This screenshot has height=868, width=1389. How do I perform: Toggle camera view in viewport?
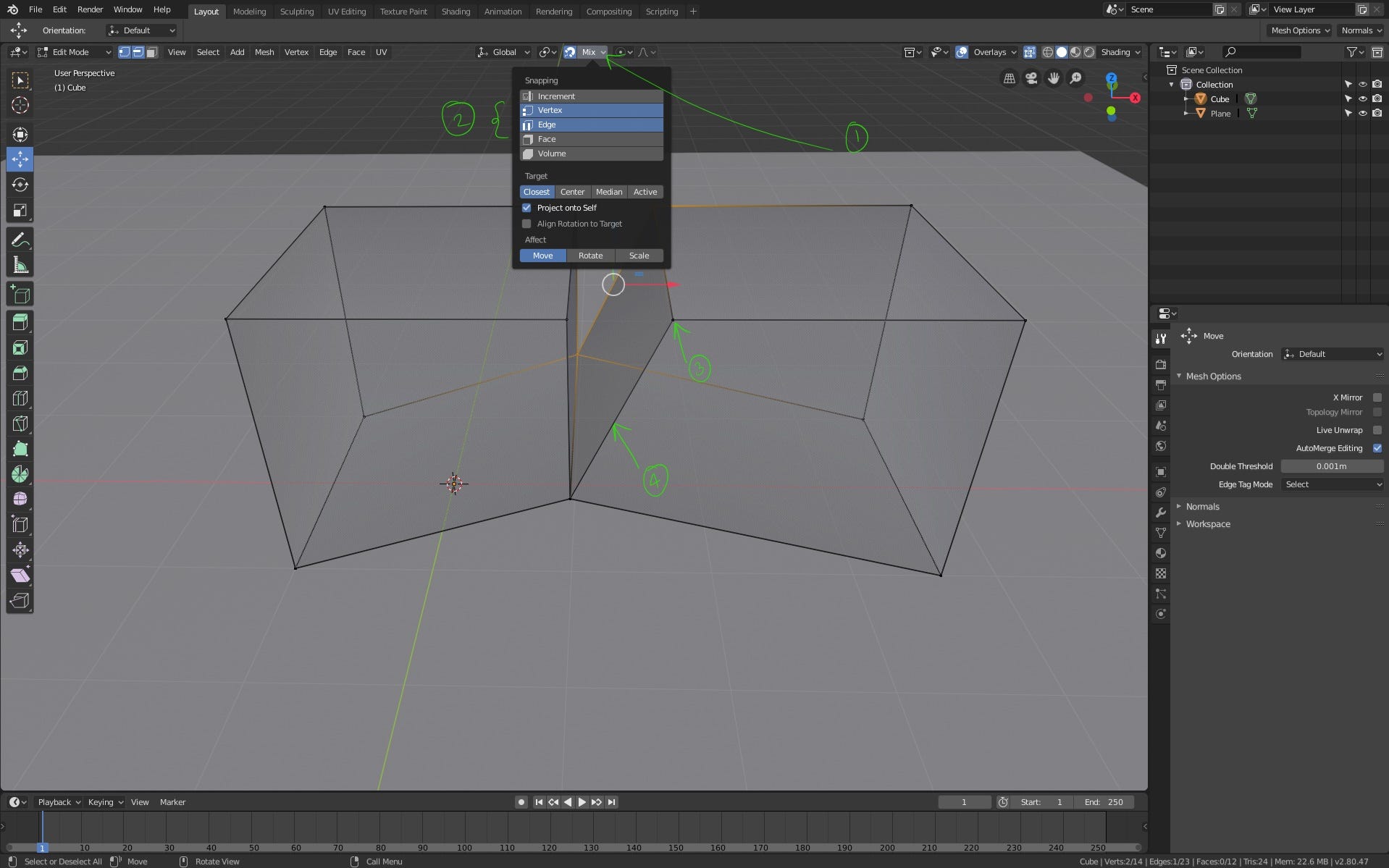click(1031, 78)
